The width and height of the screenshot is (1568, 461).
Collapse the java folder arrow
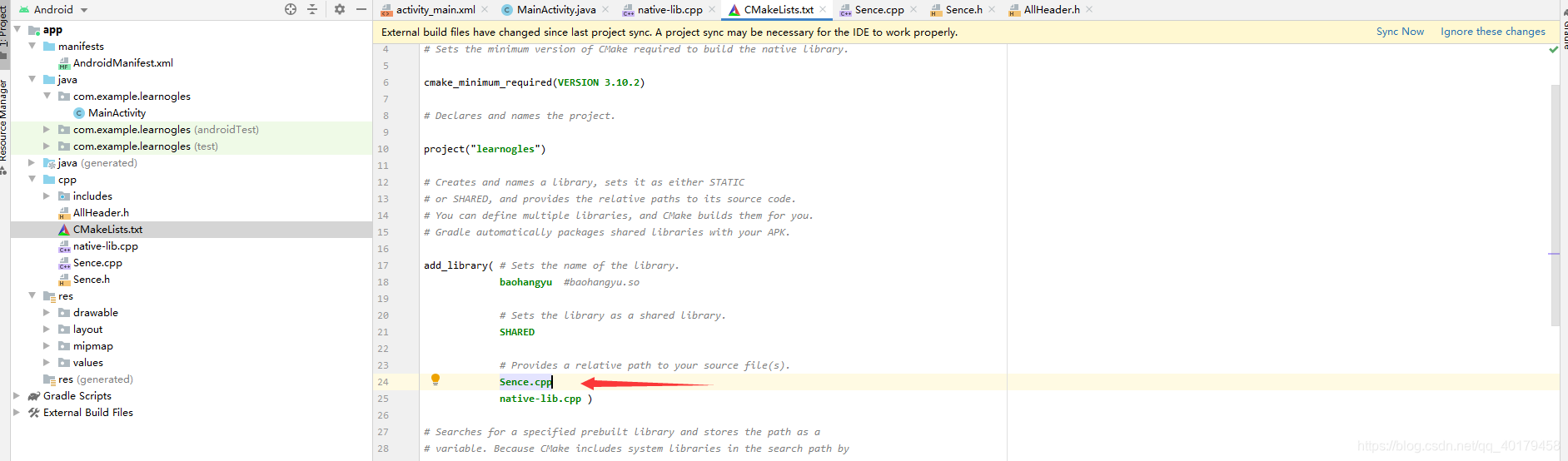pyautogui.click(x=32, y=79)
